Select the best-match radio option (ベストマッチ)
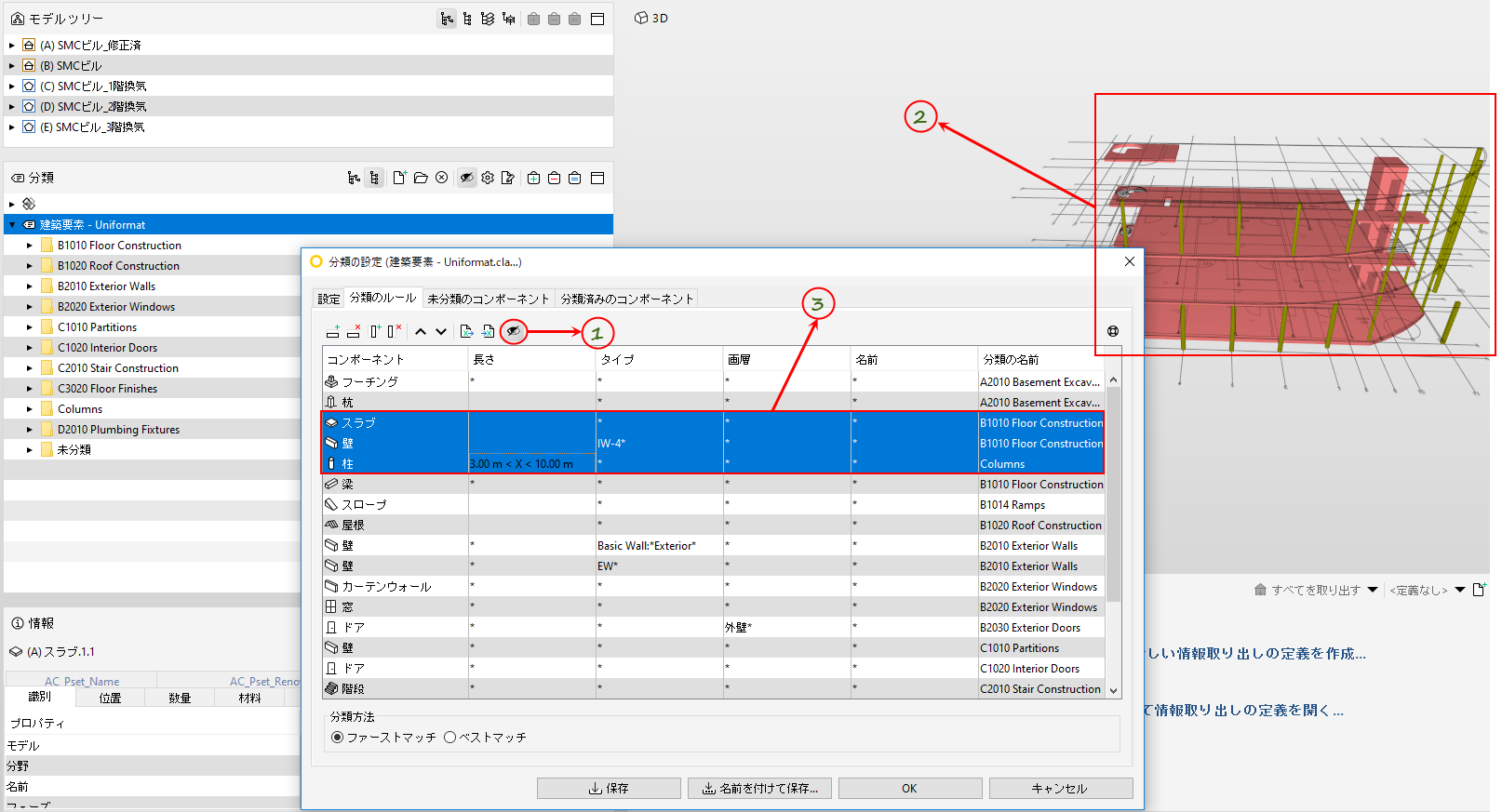The image size is (1502, 812). [449, 737]
